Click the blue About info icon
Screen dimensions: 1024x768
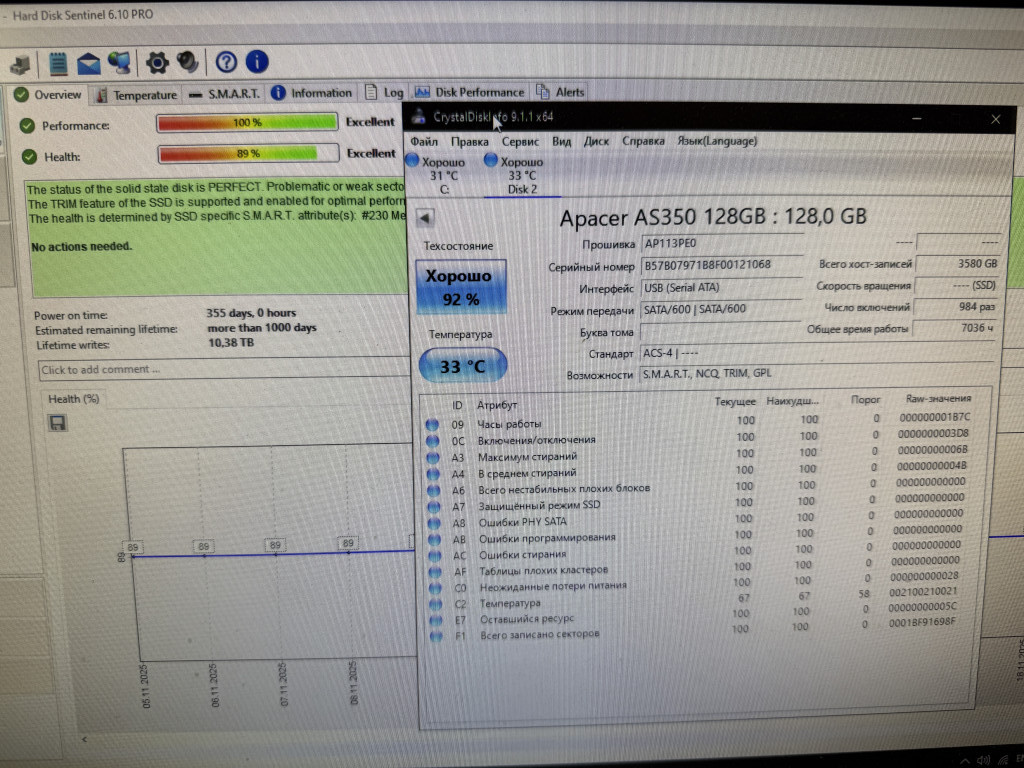click(257, 62)
